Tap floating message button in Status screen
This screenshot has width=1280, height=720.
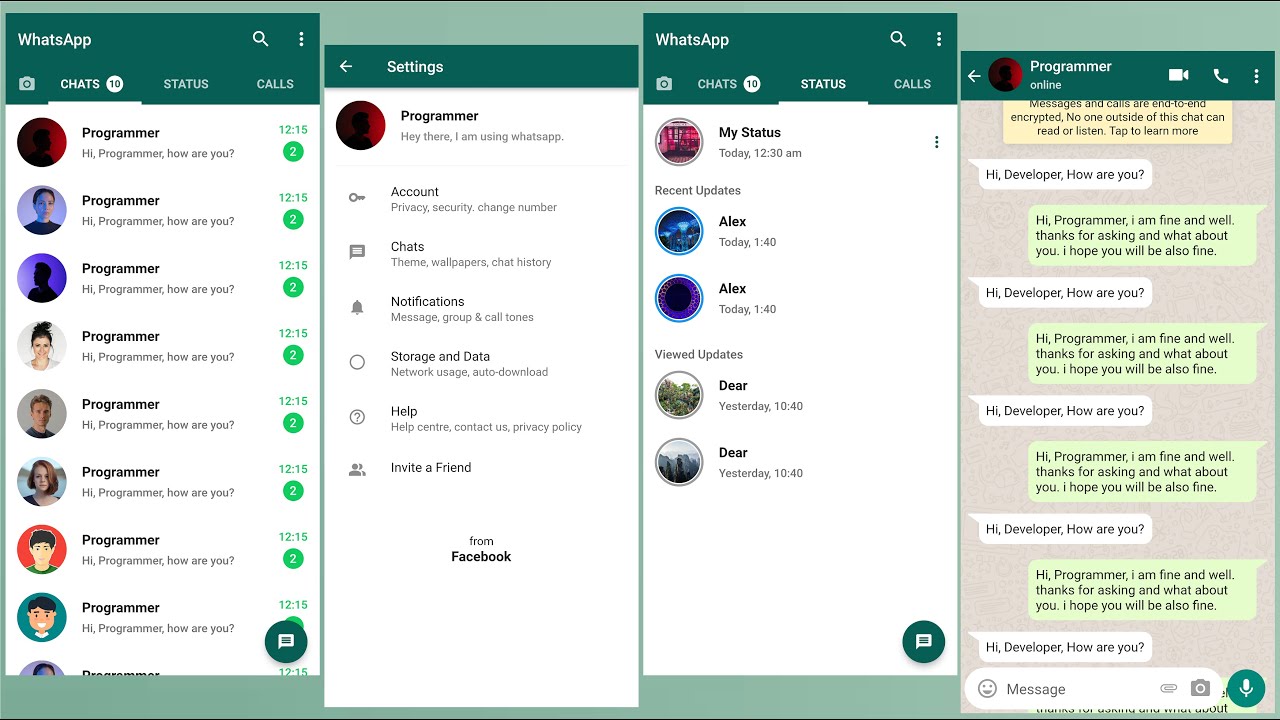click(924, 641)
